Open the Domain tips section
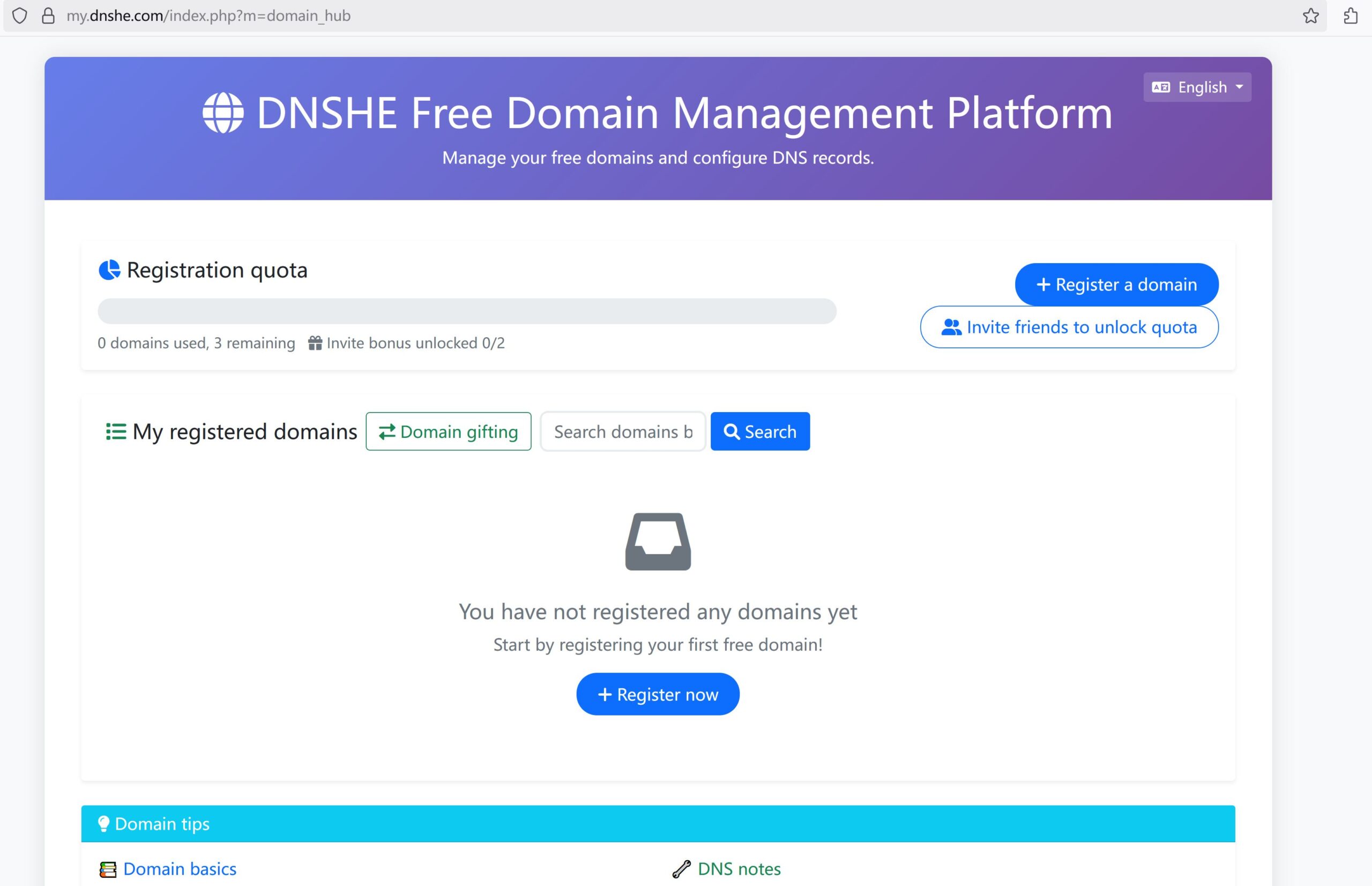 (x=161, y=823)
